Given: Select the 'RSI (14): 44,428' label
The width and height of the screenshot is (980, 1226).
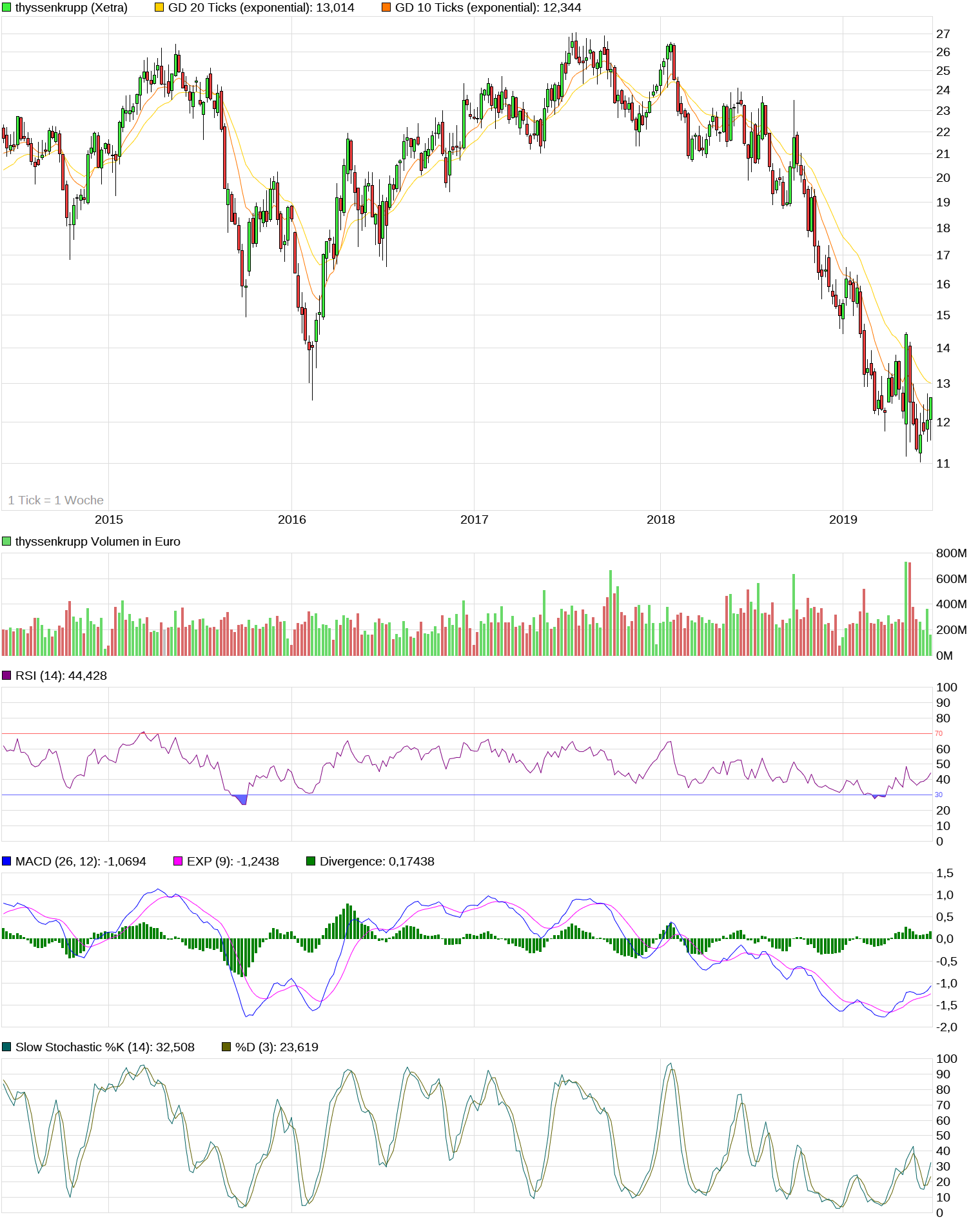Looking at the screenshot, I should click(x=61, y=676).
